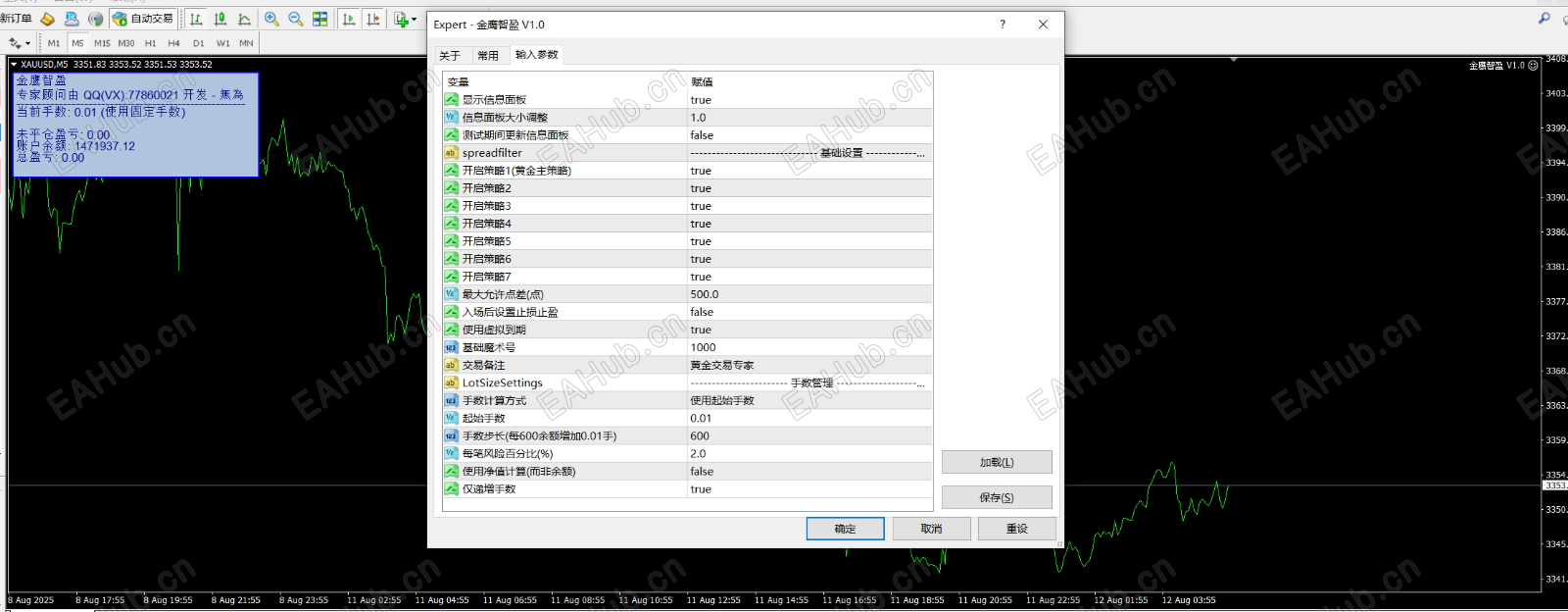Toggle the 自动交易 AutoTrading button
Screen dimensions: 1568x612
point(143,19)
